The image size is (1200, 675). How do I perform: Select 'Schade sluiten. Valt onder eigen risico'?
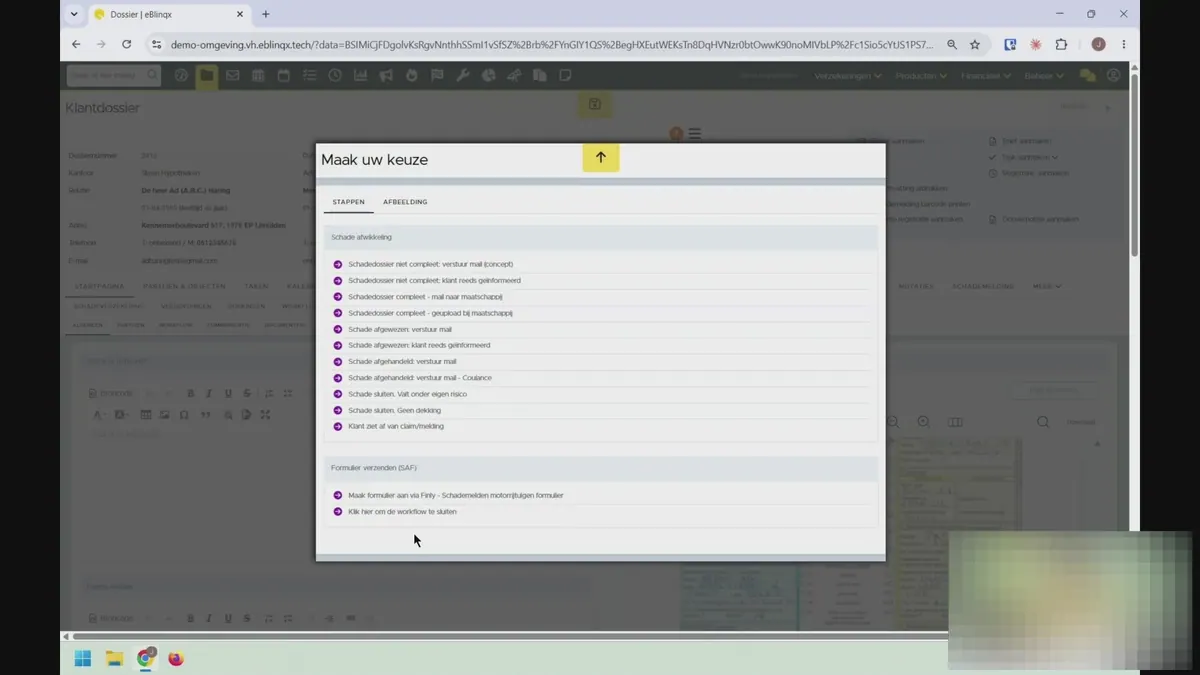(409, 394)
